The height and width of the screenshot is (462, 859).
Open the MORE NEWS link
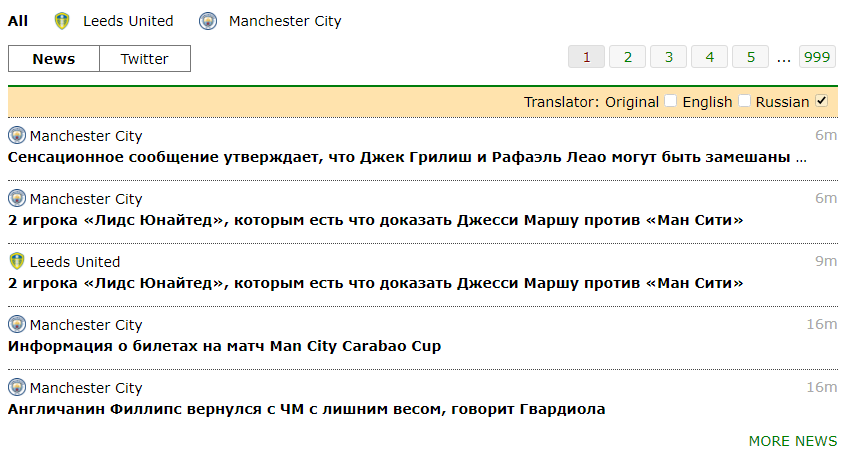pyautogui.click(x=793, y=441)
